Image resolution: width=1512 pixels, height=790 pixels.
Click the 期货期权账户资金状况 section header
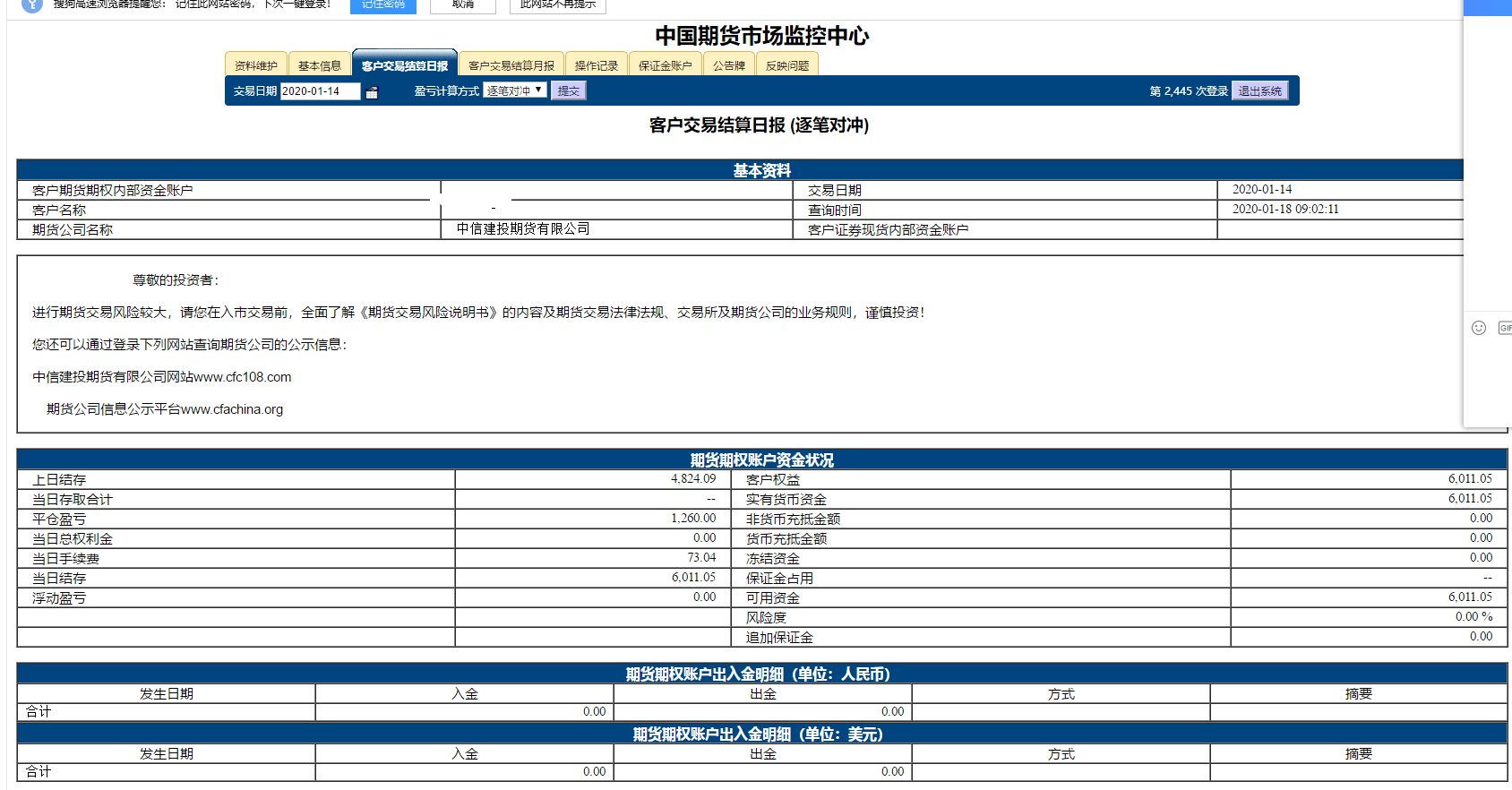click(x=761, y=459)
